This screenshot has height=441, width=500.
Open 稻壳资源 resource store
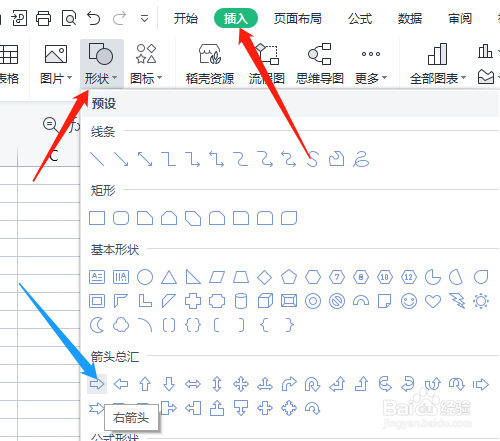coord(210,64)
